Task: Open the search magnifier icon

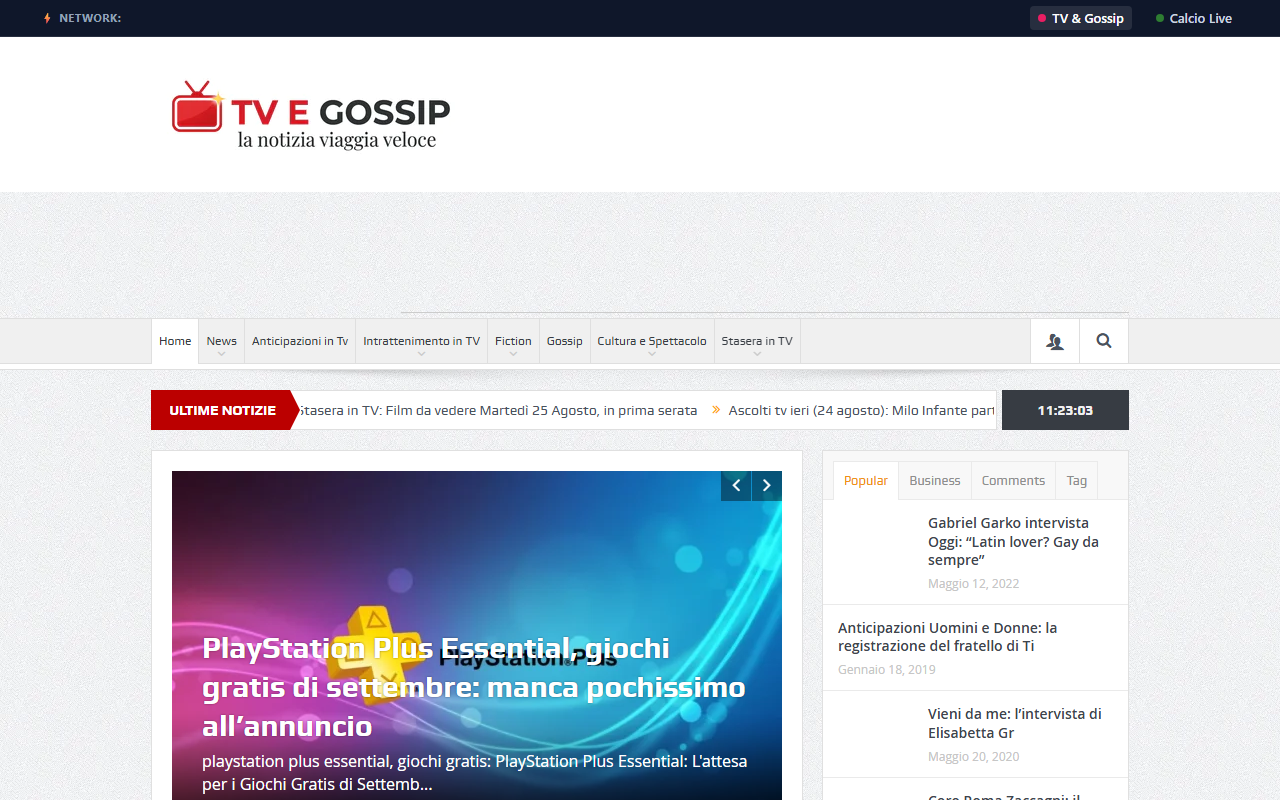Action: [1104, 341]
